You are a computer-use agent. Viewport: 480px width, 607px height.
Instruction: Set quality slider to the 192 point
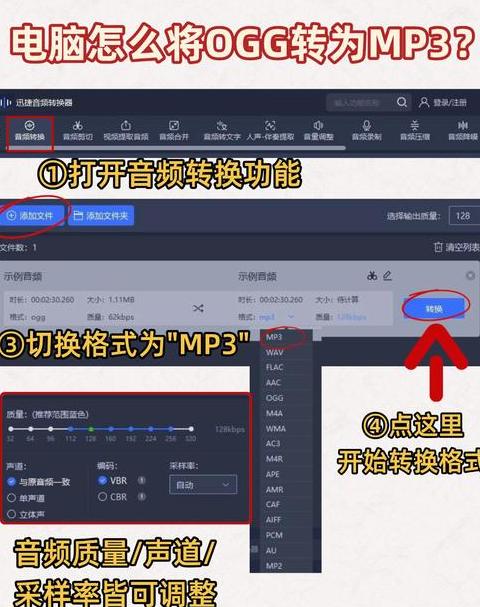click(131, 429)
